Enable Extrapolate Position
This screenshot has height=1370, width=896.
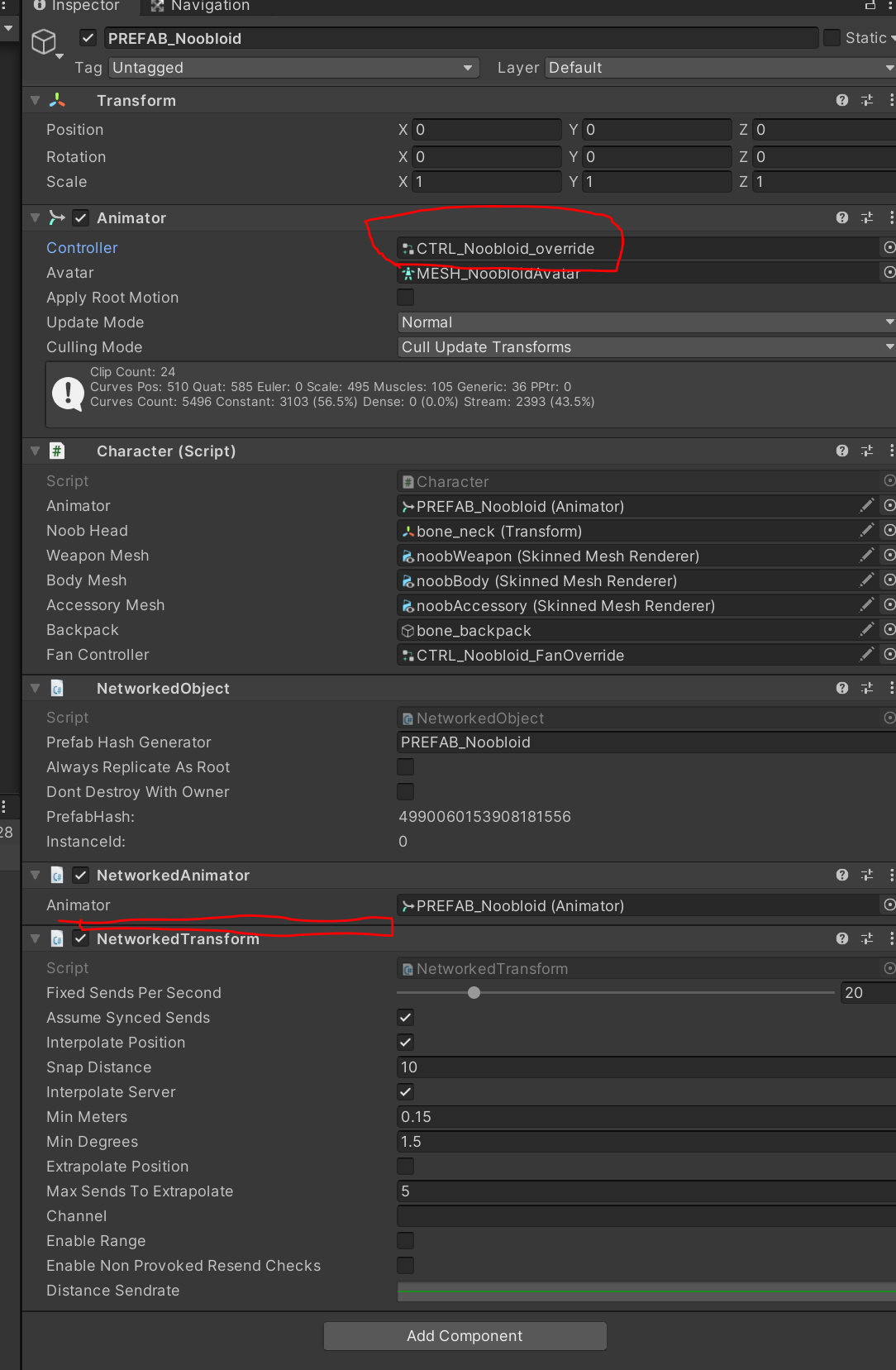pyautogui.click(x=406, y=1166)
